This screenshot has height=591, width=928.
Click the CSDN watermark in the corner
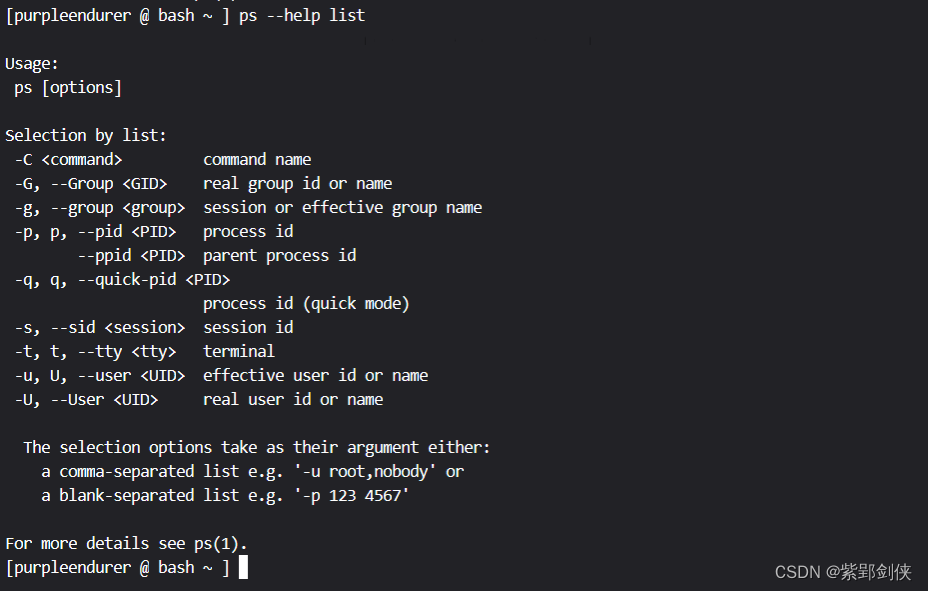point(843,572)
